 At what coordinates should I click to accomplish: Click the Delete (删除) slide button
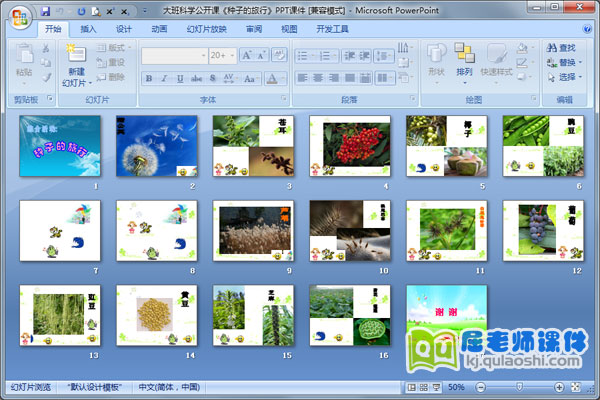tap(111, 77)
